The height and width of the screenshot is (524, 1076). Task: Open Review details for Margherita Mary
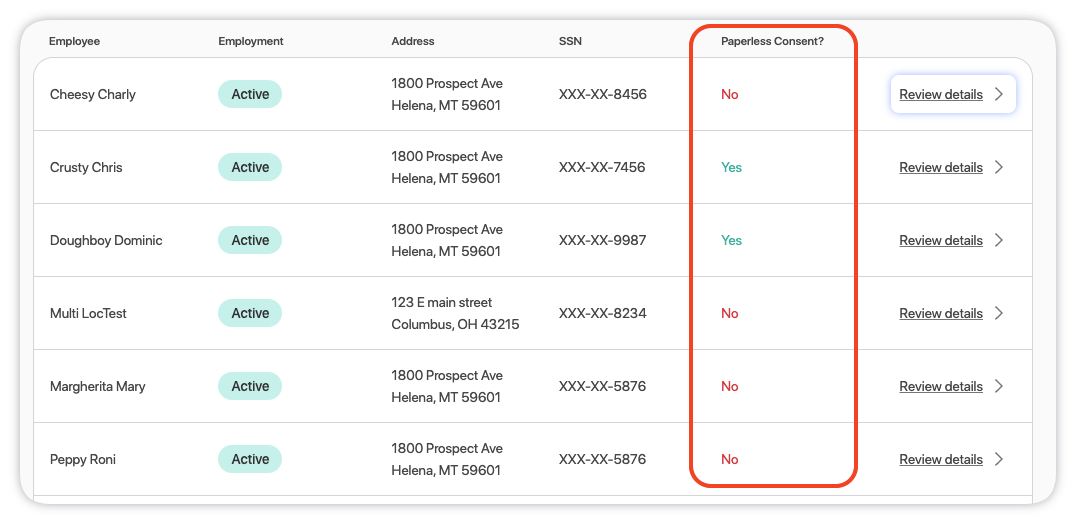(x=940, y=387)
